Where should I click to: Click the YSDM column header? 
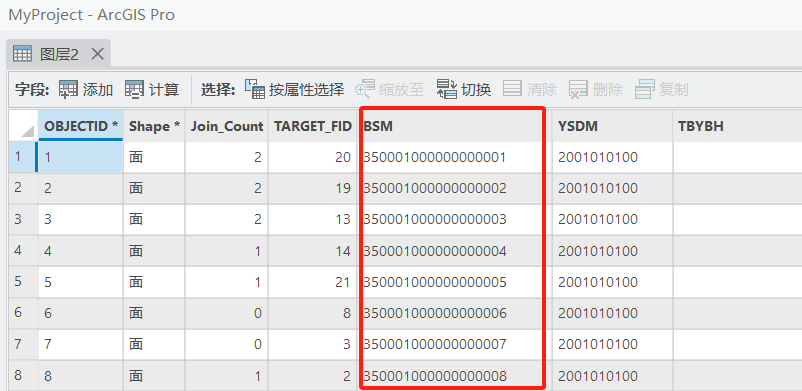click(x=612, y=126)
